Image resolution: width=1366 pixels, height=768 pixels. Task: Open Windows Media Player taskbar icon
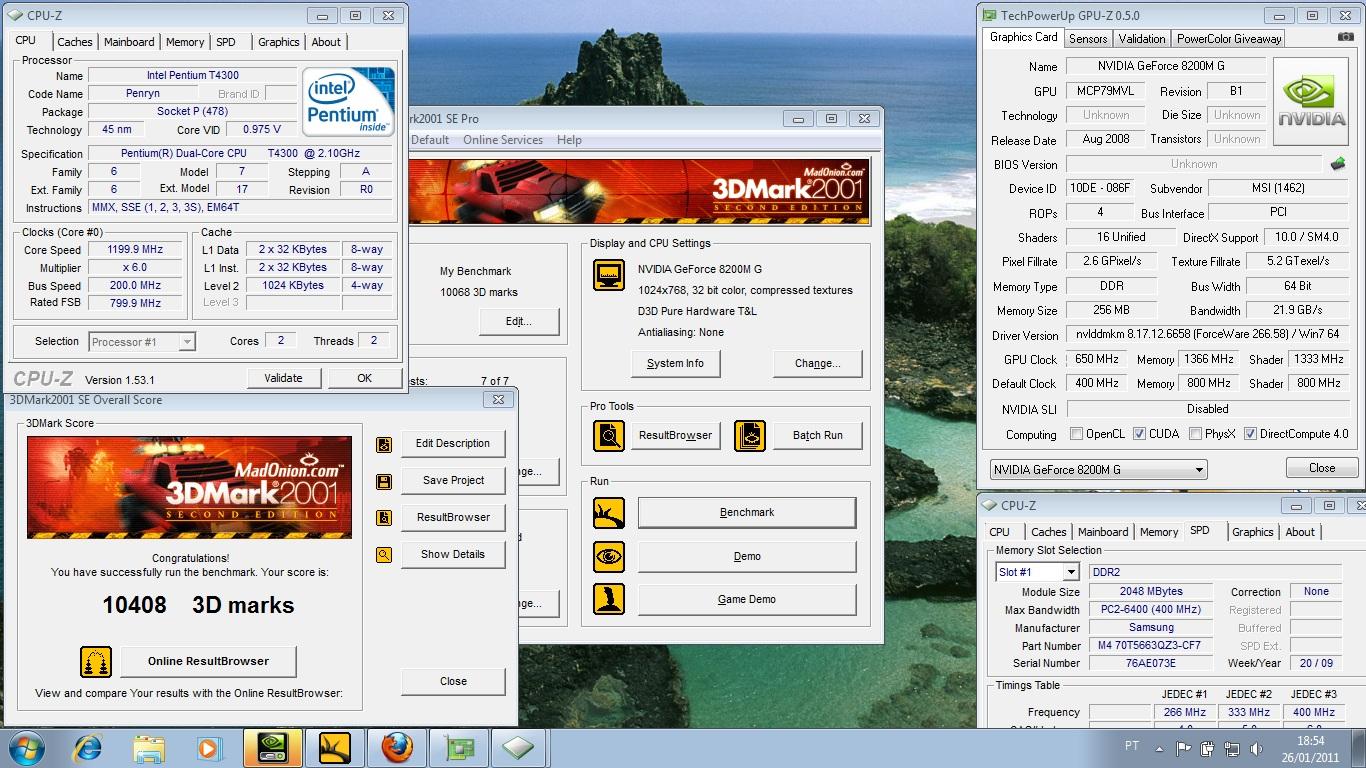(x=208, y=747)
